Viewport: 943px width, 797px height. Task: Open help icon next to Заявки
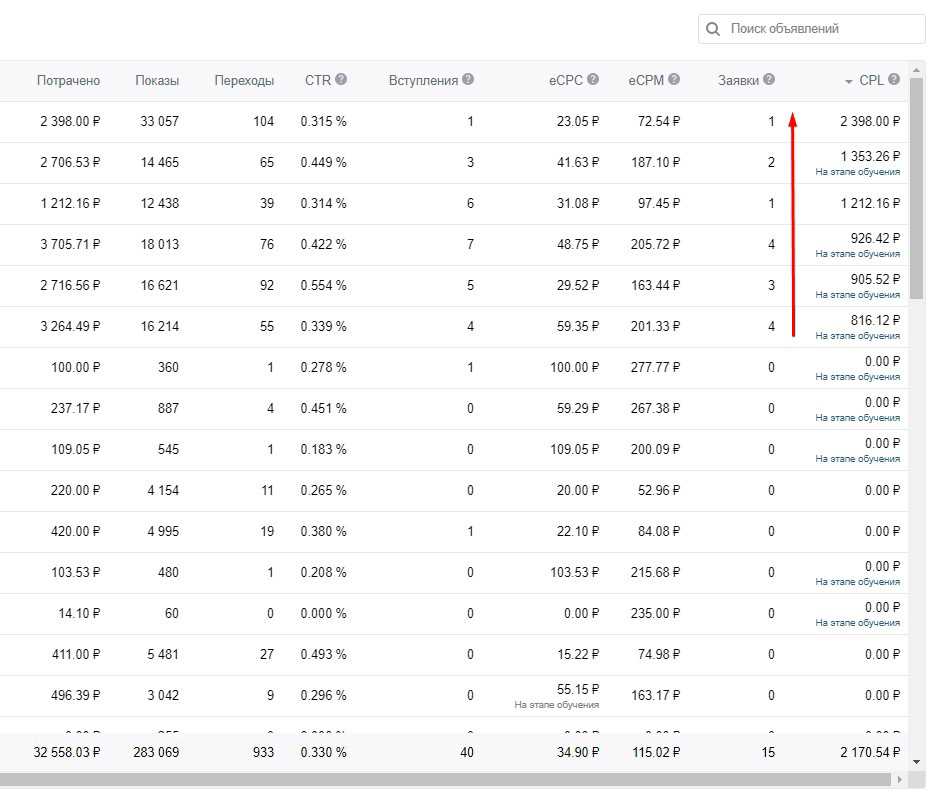point(769,79)
